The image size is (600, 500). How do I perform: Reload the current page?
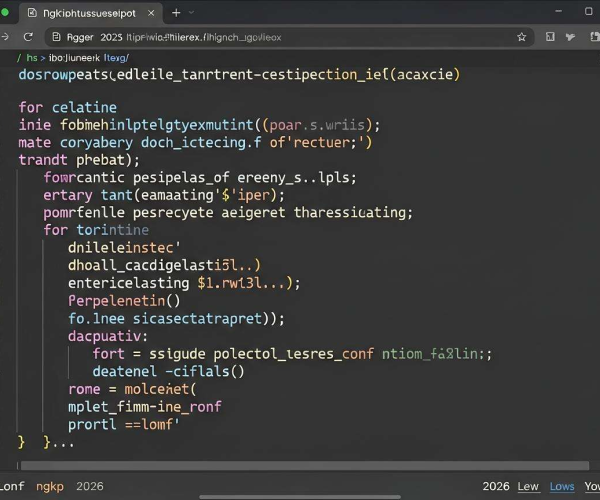(28, 37)
